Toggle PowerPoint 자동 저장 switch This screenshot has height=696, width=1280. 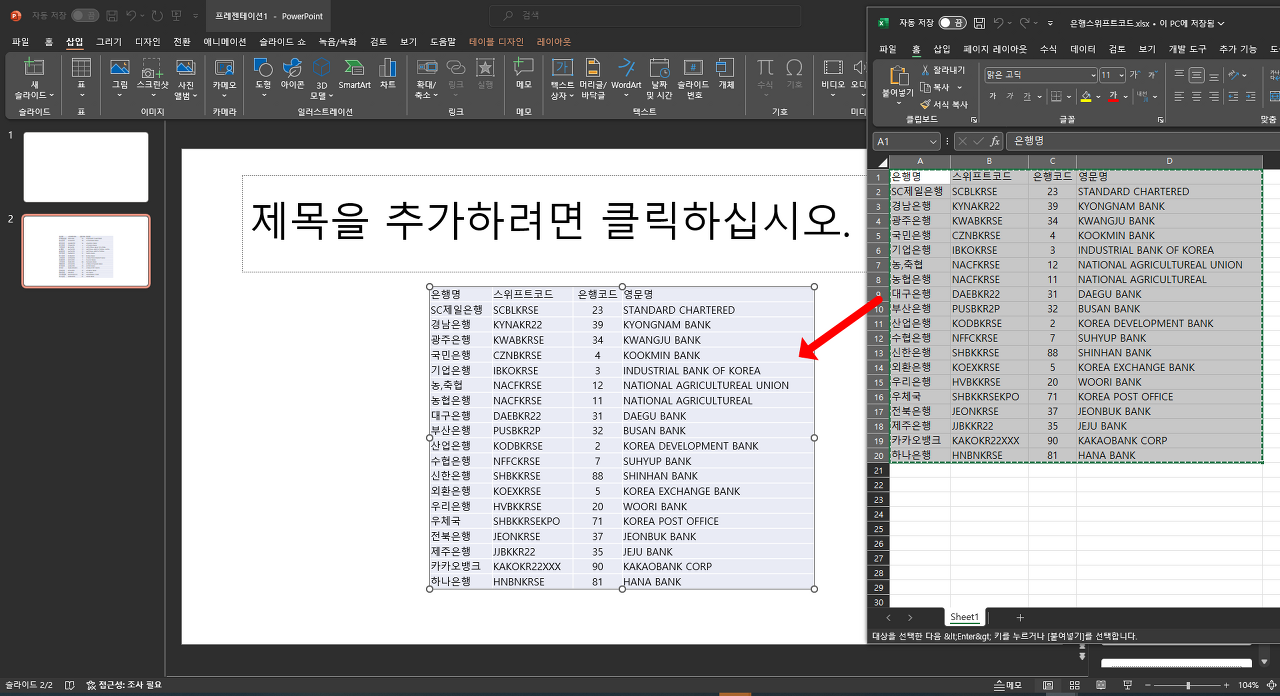tap(84, 15)
